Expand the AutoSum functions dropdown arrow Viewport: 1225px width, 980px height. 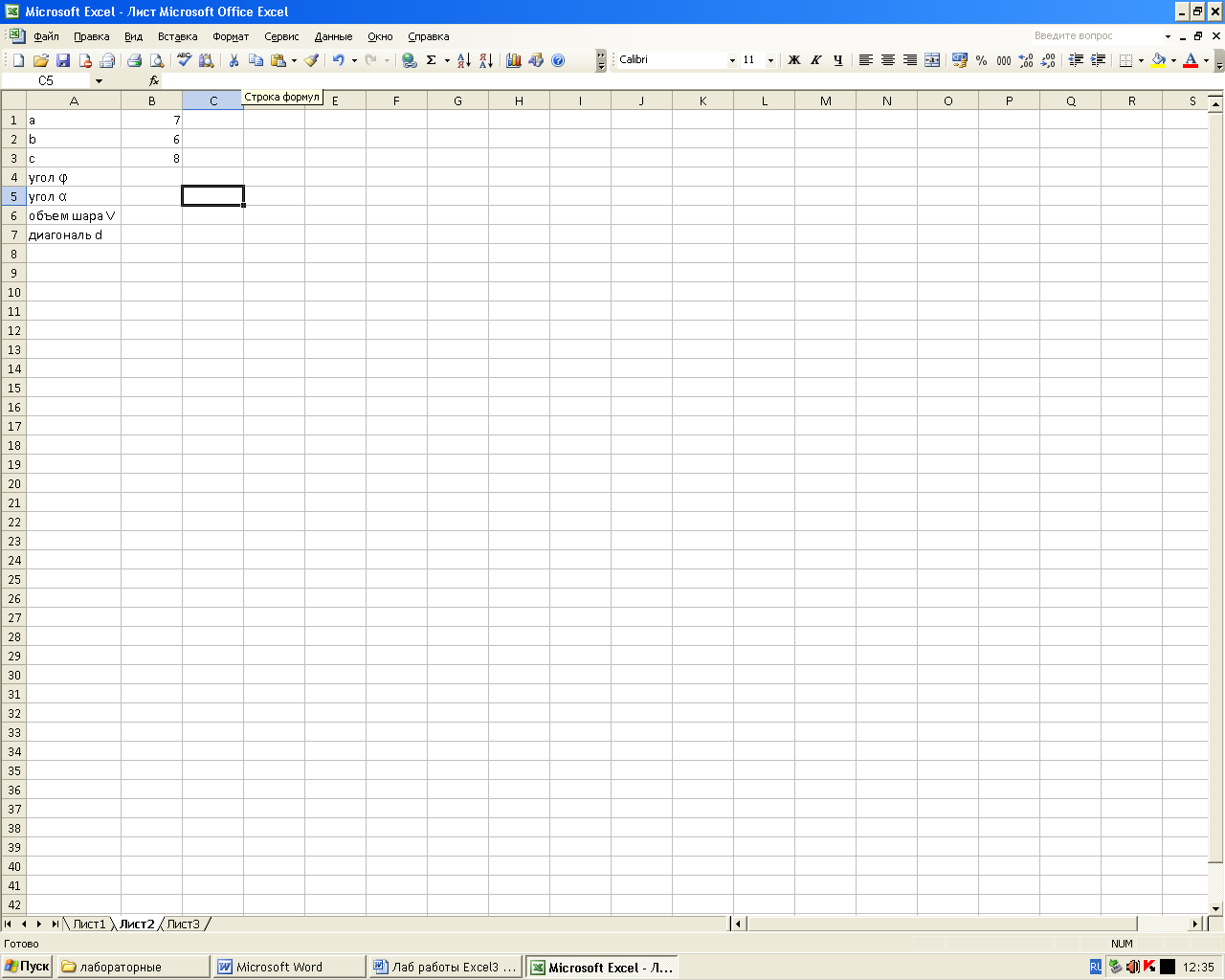[446, 60]
